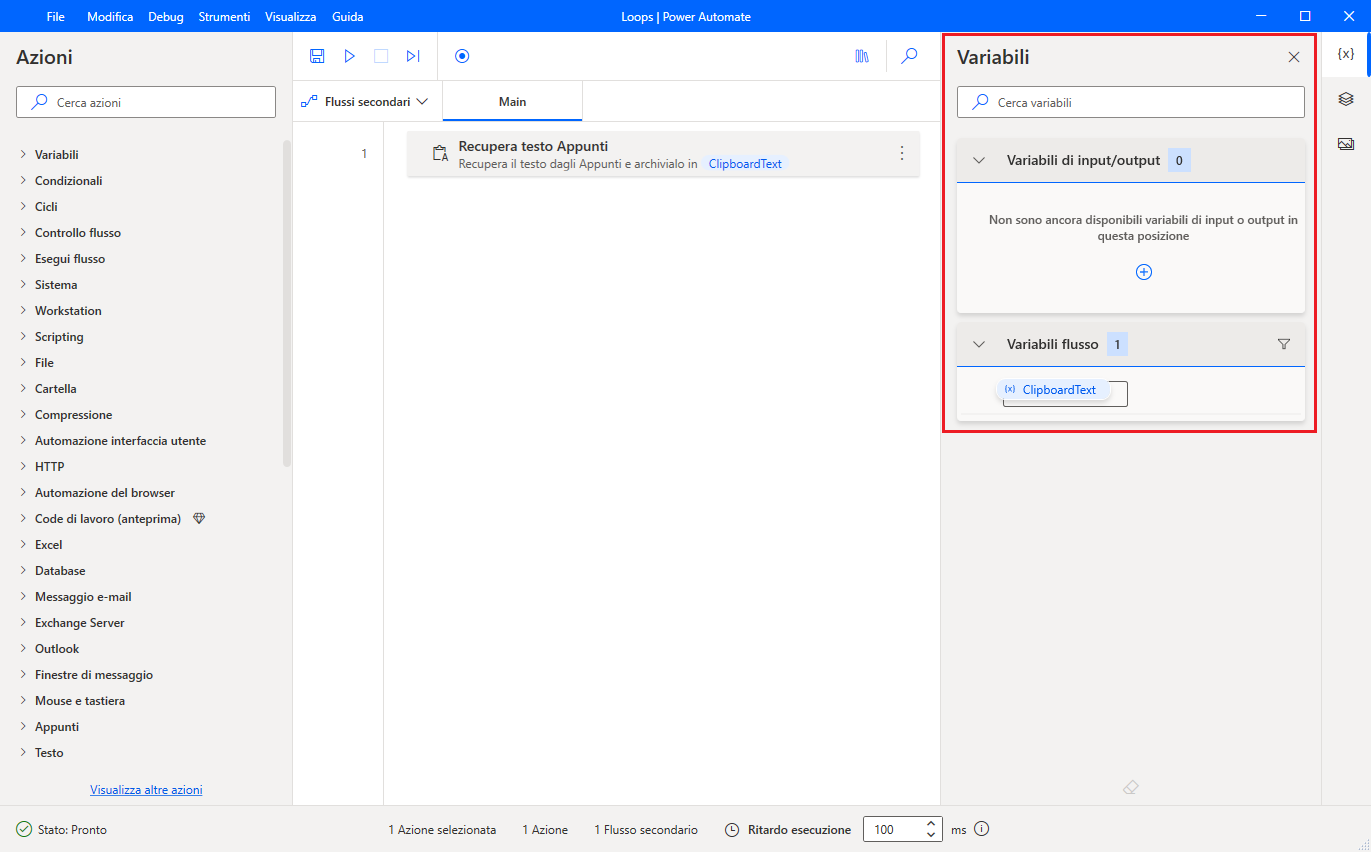
Task: Open the Immagini pane icon
Action: [x=1346, y=143]
